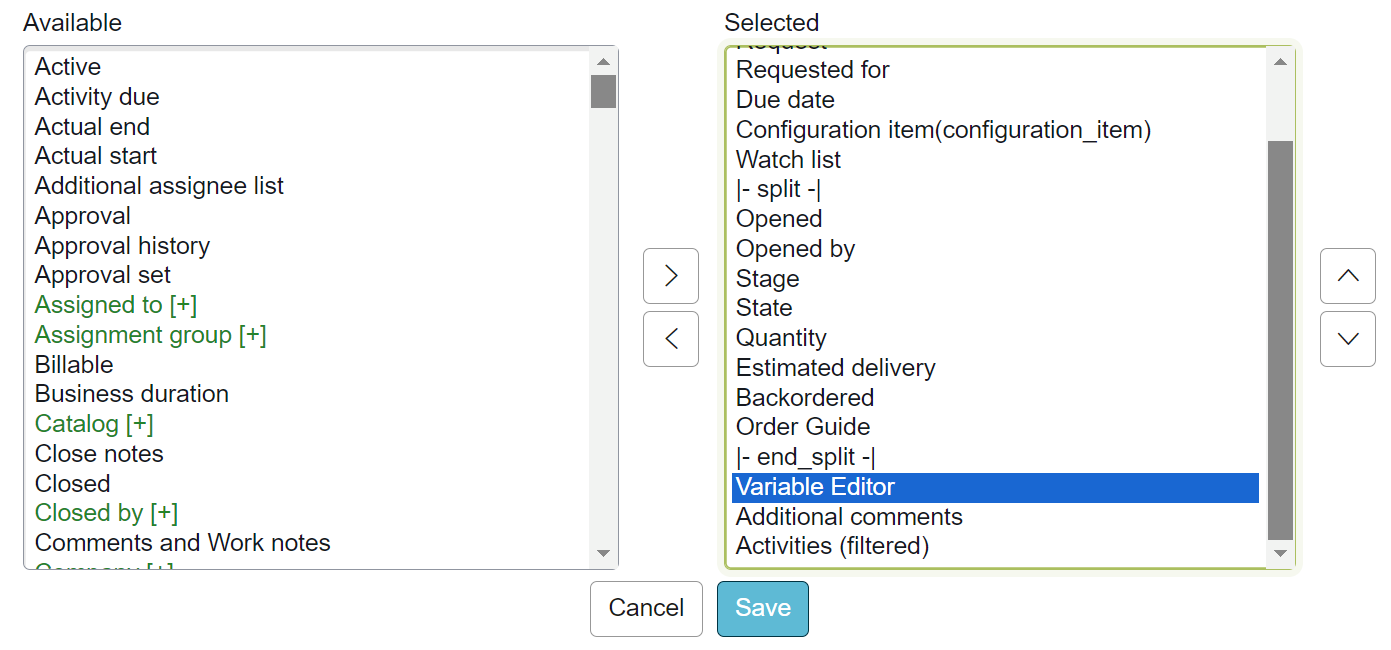Click the move left arrow button
Image resolution: width=1391 pixels, height=650 pixels.
click(x=670, y=339)
